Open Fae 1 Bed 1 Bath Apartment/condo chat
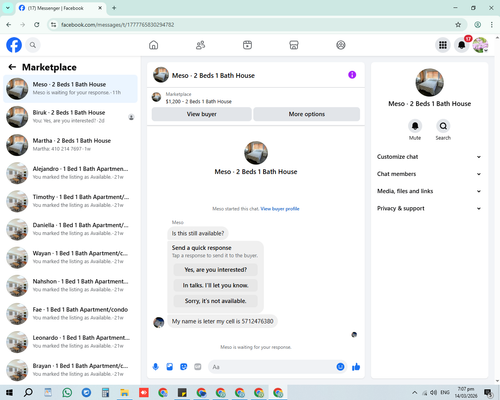500x400 pixels. click(x=70, y=314)
